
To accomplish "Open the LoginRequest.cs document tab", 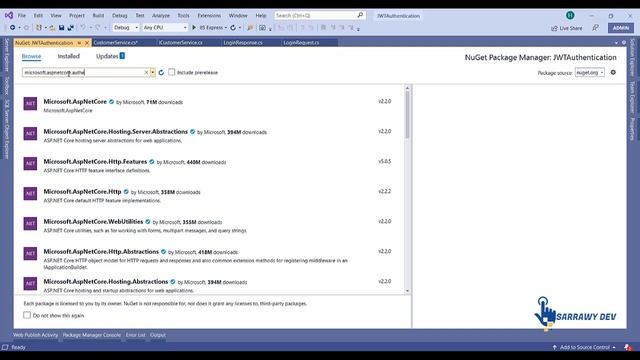I will 301,42.
